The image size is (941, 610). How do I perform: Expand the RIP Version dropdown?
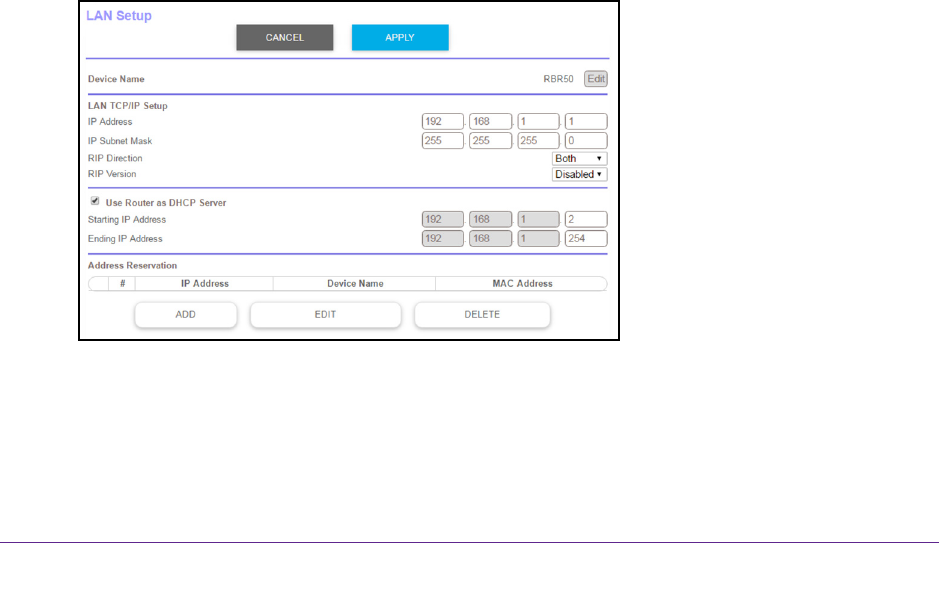580,174
